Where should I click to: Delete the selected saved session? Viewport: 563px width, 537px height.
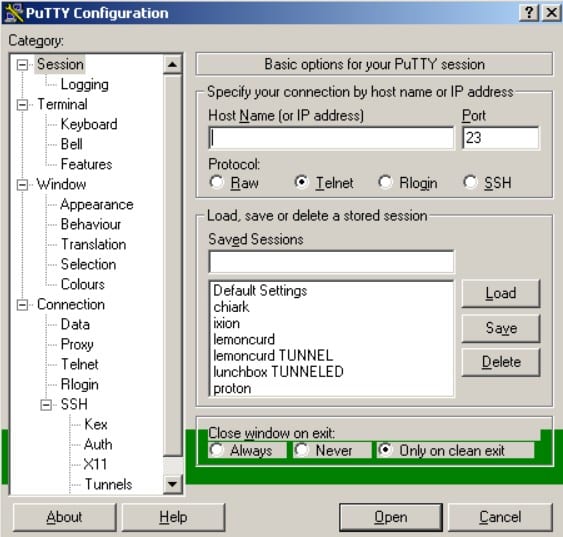click(501, 362)
